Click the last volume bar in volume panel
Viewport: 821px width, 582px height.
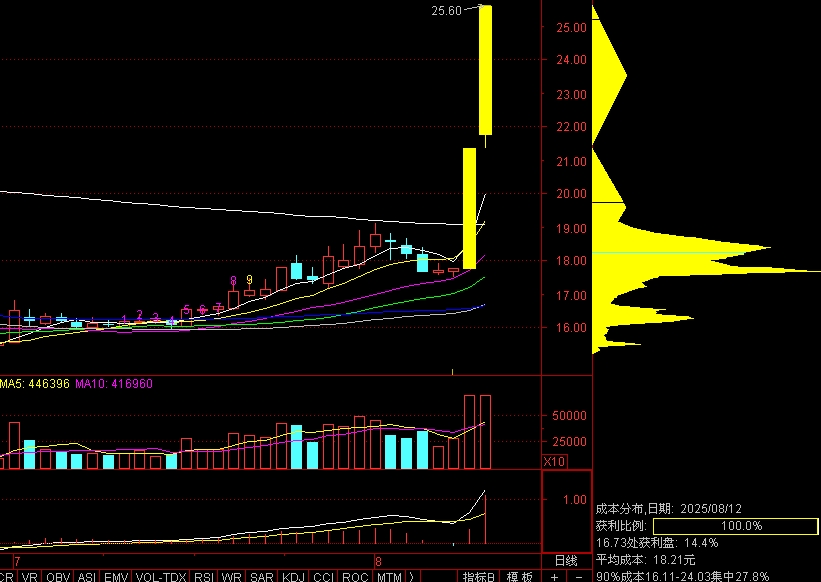[485, 432]
